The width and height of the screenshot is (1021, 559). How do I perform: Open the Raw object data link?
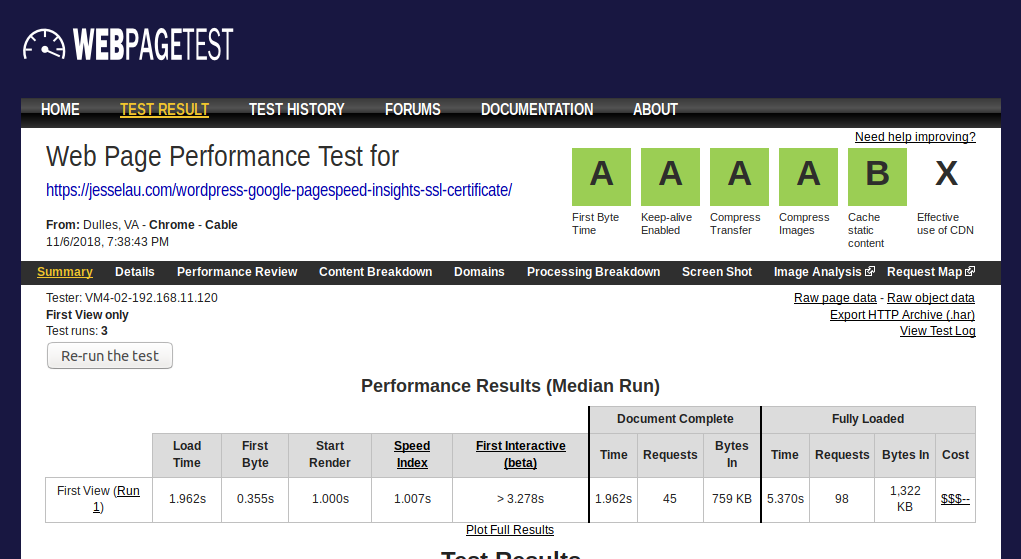[x=930, y=298]
